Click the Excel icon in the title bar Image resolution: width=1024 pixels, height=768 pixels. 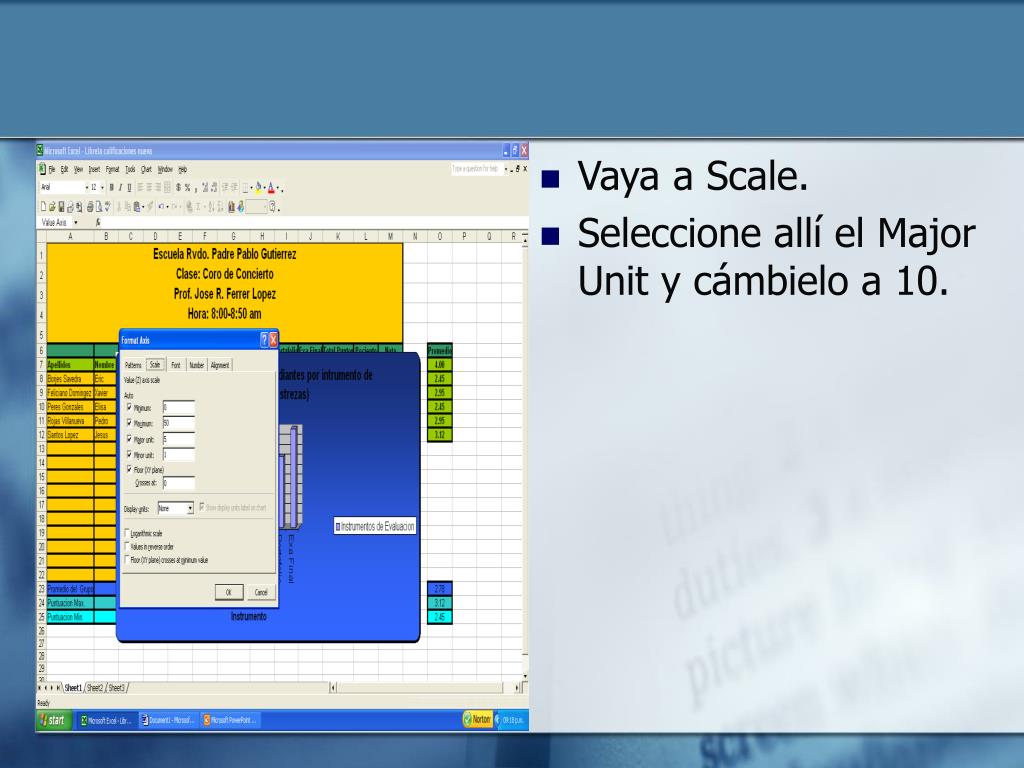click(x=40, y=150)
